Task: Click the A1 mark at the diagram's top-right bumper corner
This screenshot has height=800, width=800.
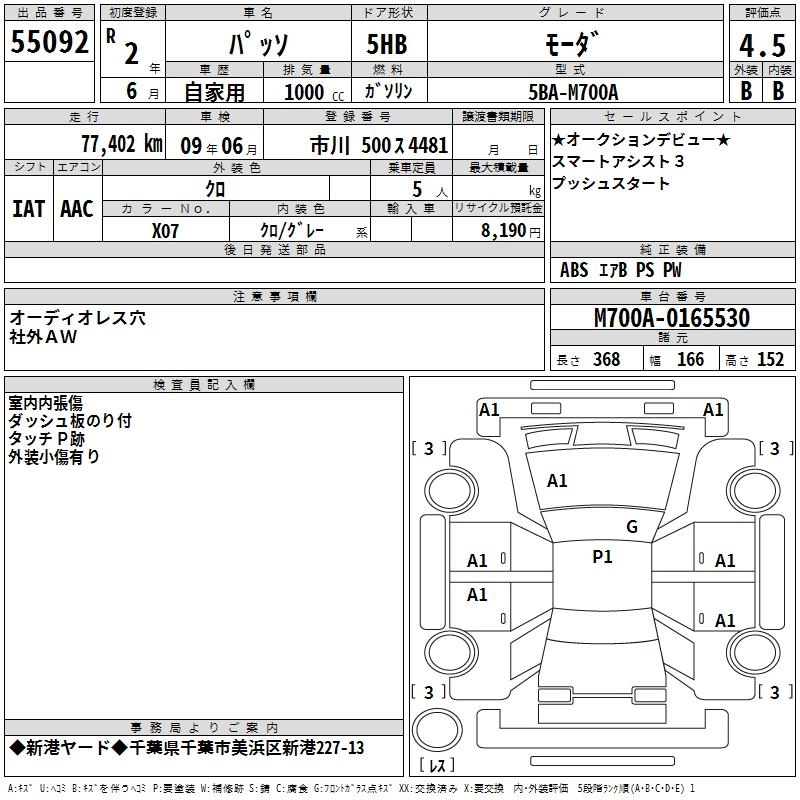Action: (x=713, y=410)
